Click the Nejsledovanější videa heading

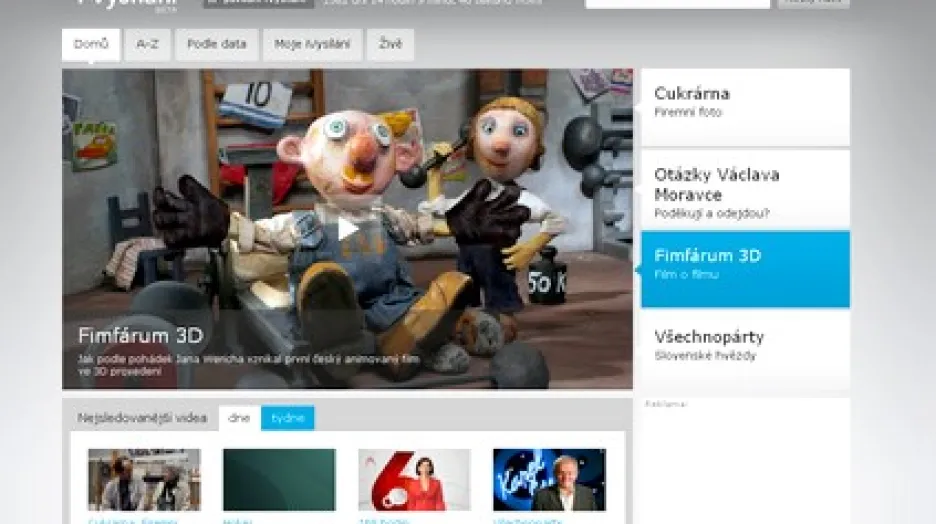tap(142, 418)
